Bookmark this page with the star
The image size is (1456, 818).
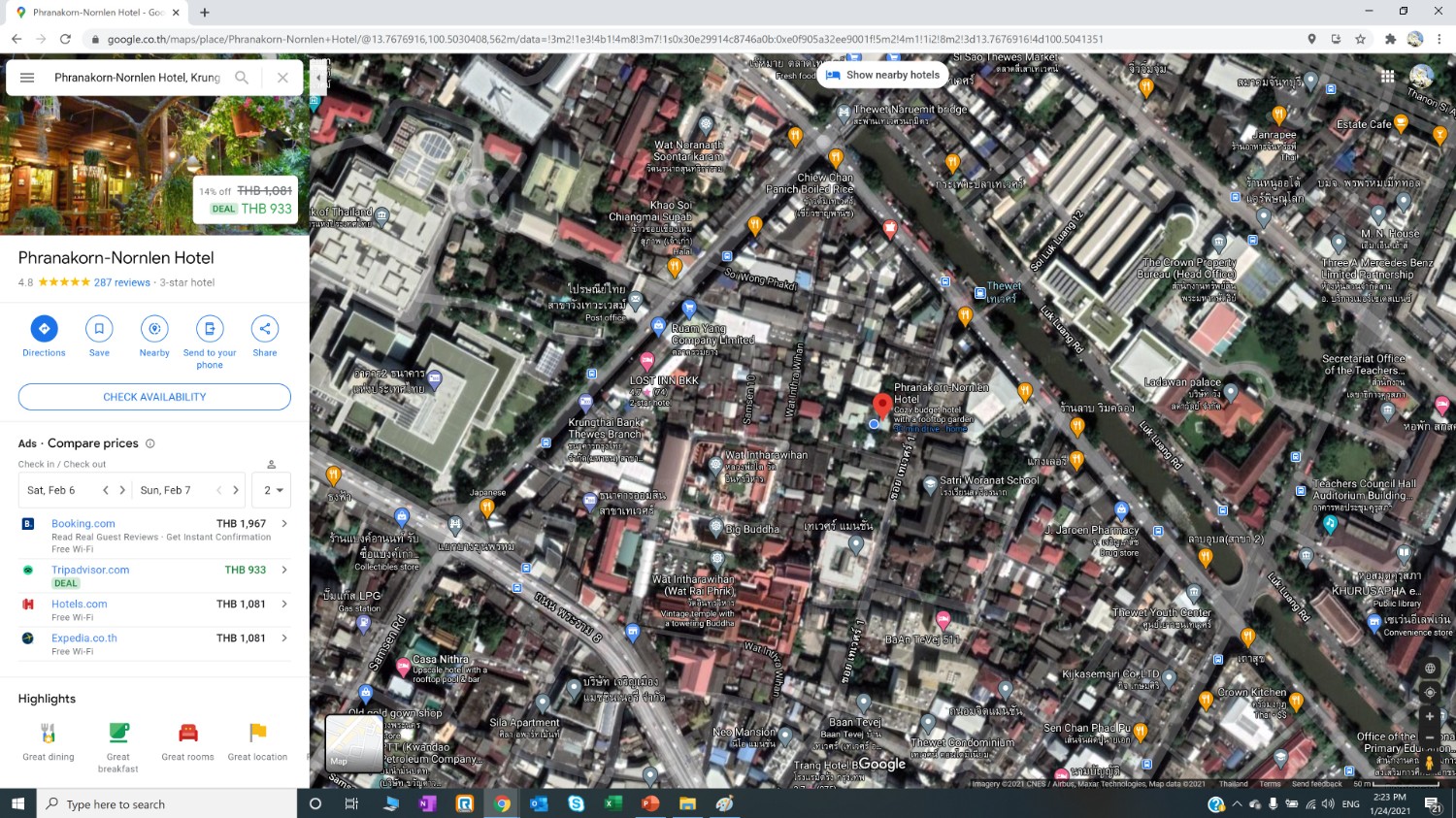pyautogui.click(x=1360, y=39)
